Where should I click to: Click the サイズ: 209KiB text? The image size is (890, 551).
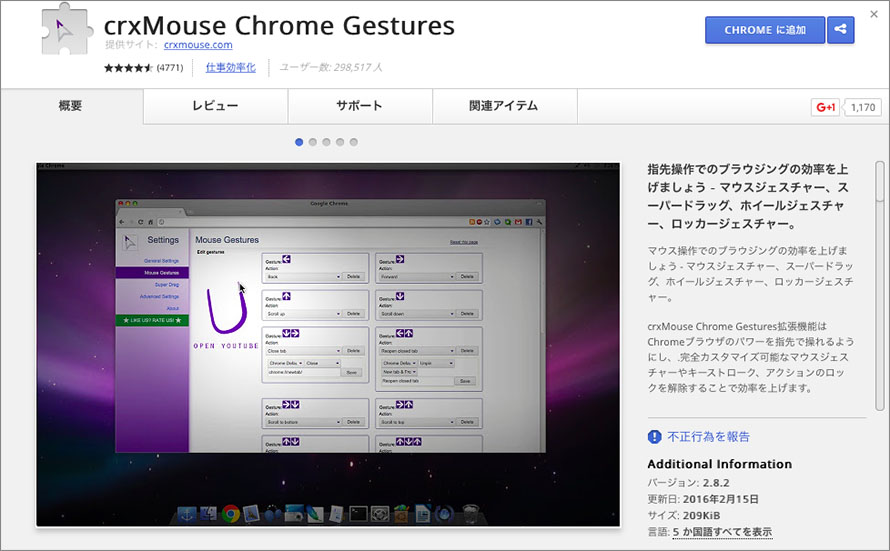pos(684,516)
